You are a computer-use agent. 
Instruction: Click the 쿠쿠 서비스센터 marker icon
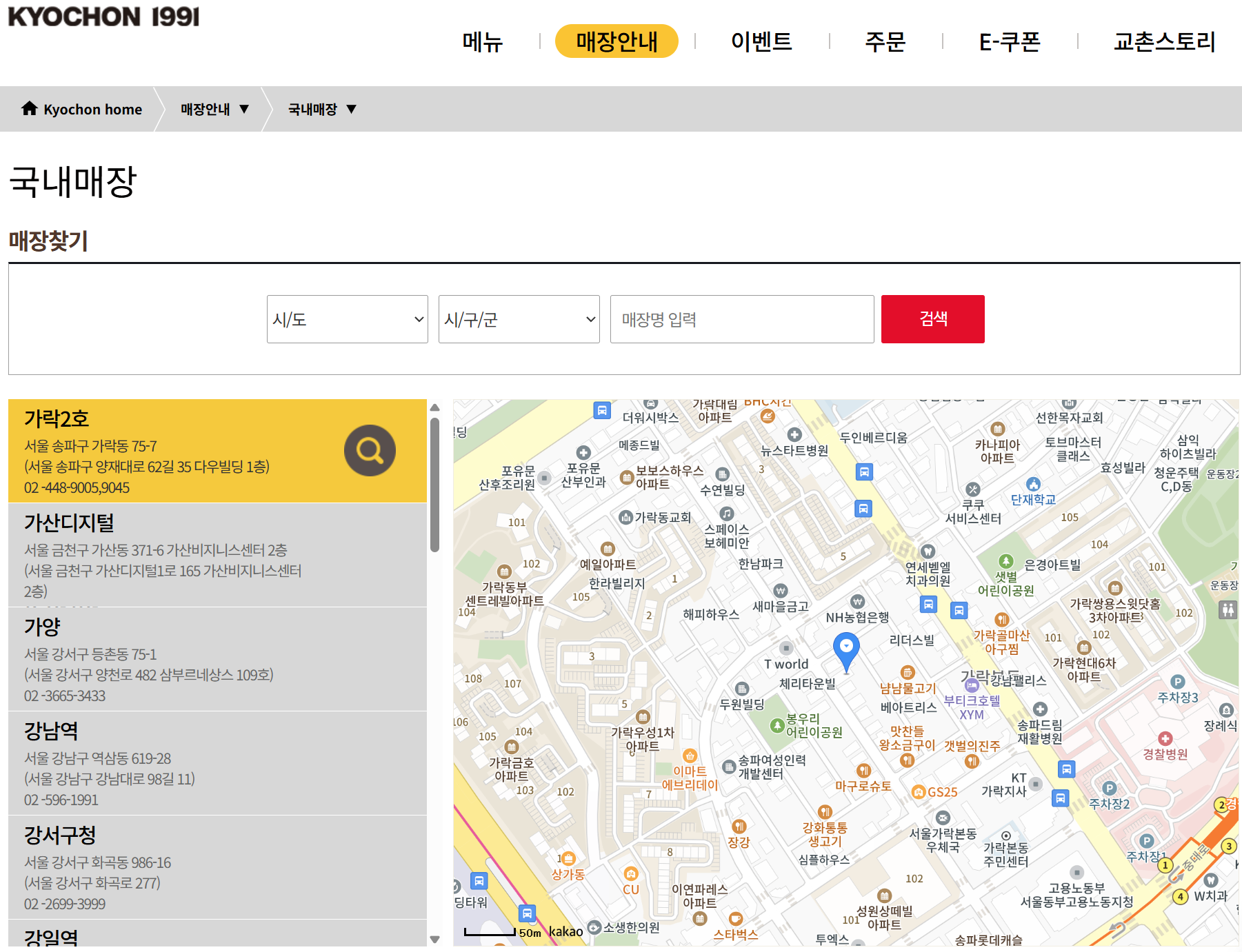tap(972, 489)
